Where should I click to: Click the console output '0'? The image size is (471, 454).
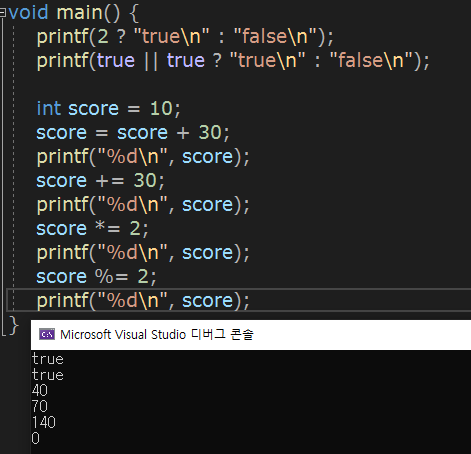[x=36, y=438]
